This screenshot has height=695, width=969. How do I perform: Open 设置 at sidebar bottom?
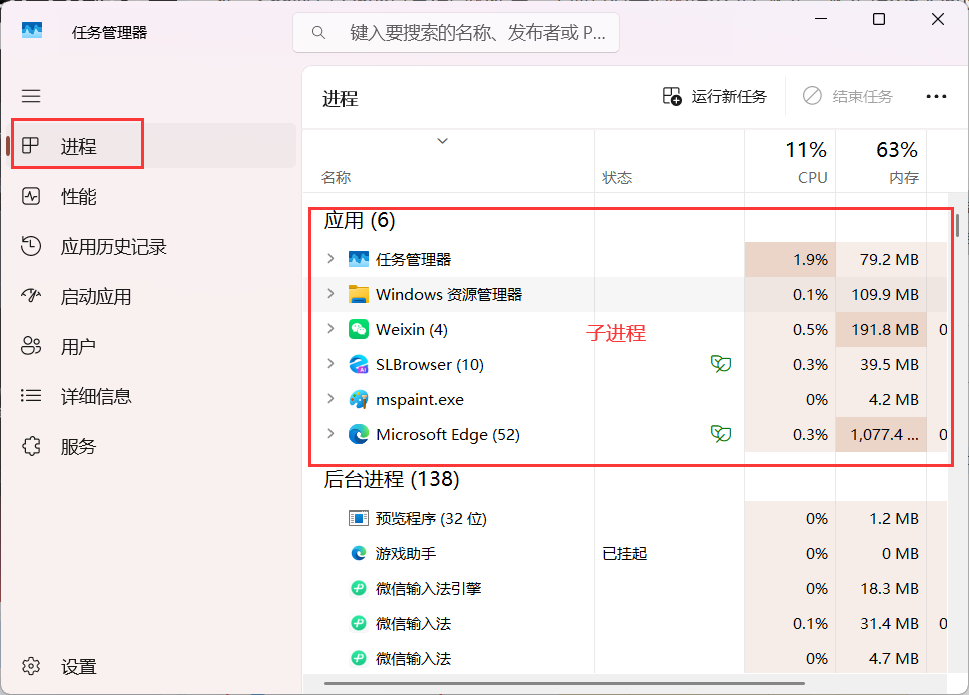tap(151, 667)
